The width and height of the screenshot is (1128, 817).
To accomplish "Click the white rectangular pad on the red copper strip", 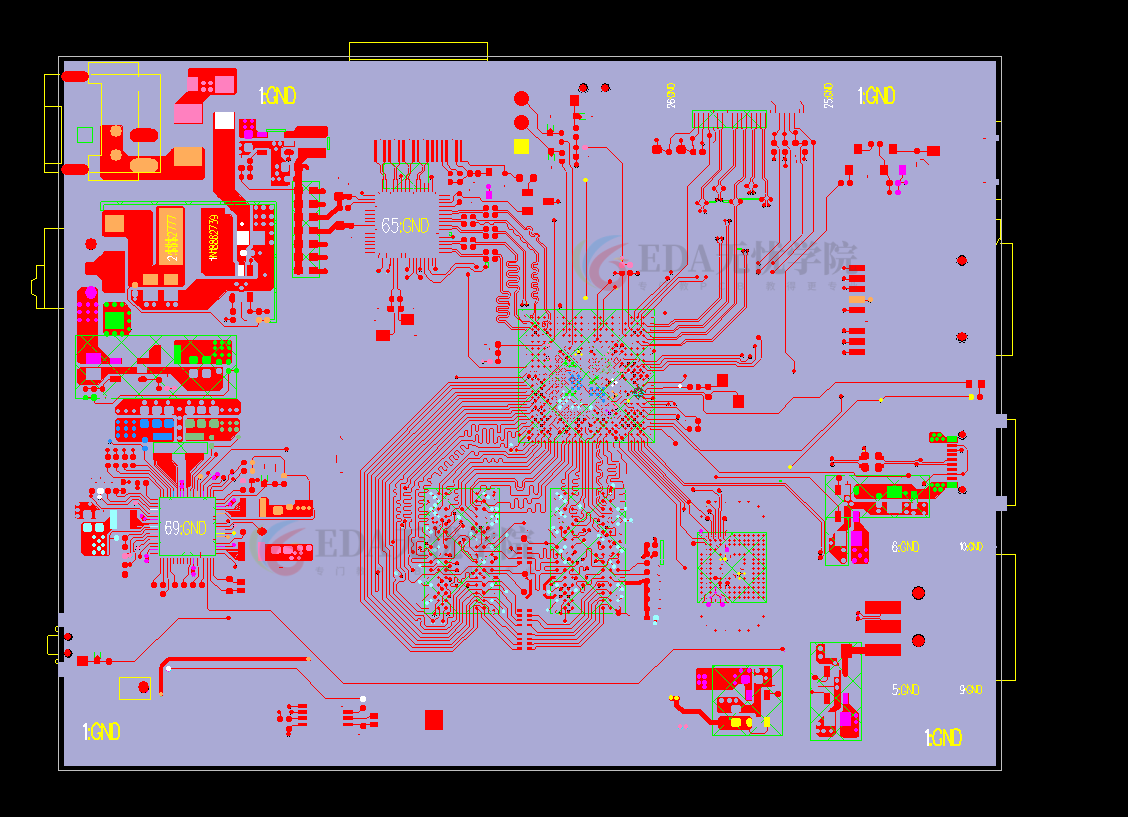I will pos(224,120).
